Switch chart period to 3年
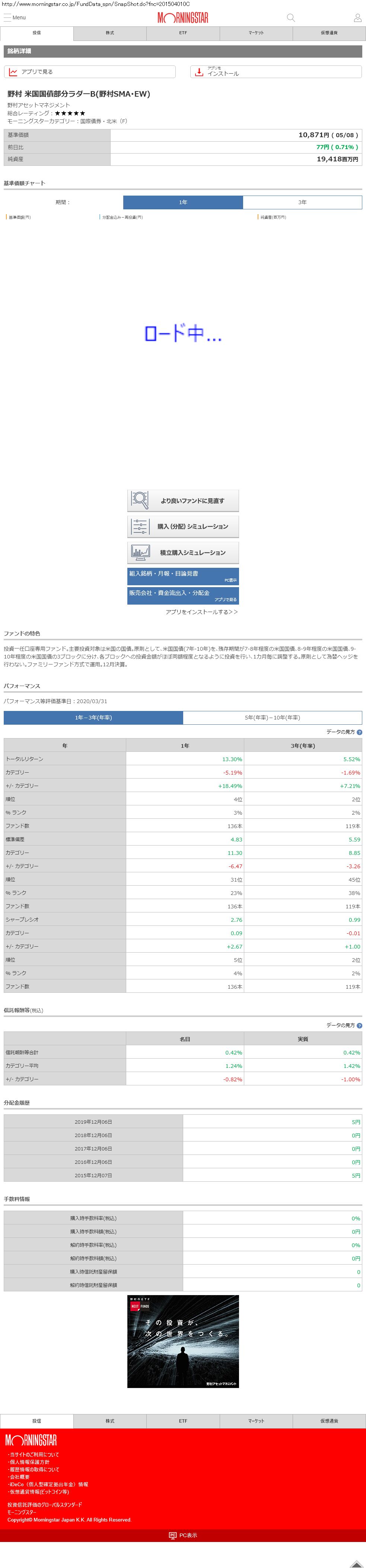This screenshot has width=366, height=1568. 303,202
